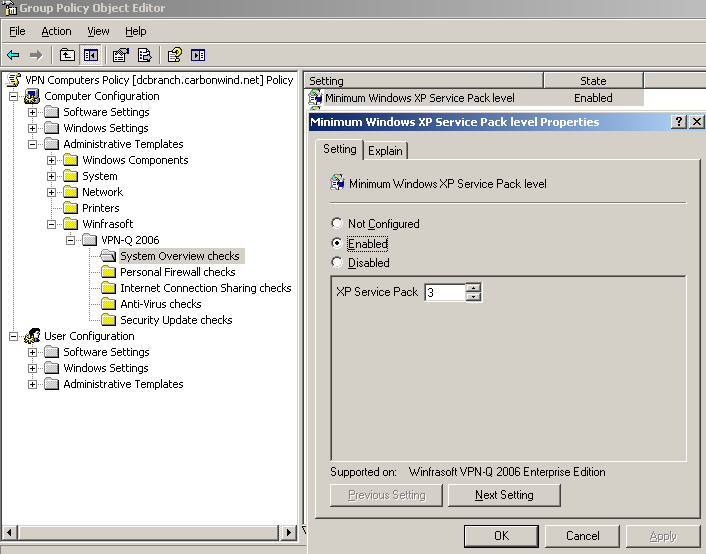This screenshot has height=554, width=706.
Task: Click the Cancel button
Action: (582, 536)
